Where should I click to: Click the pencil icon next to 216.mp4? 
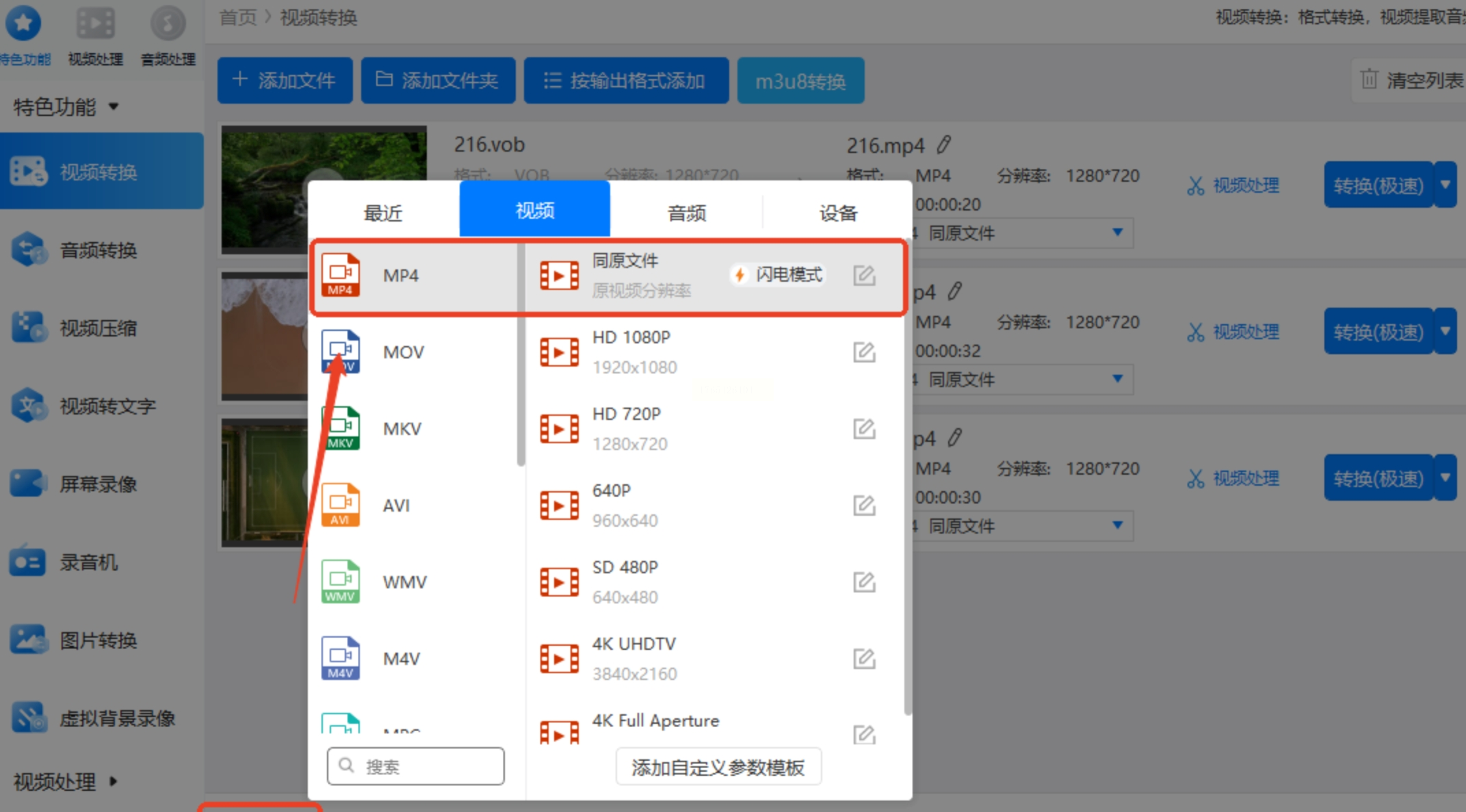[944, 144]
